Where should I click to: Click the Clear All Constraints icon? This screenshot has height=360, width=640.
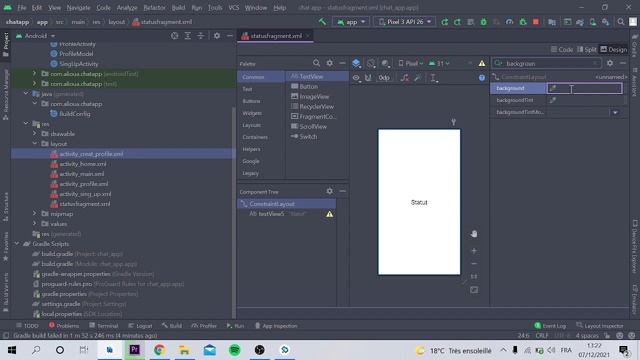pos(404,78)
